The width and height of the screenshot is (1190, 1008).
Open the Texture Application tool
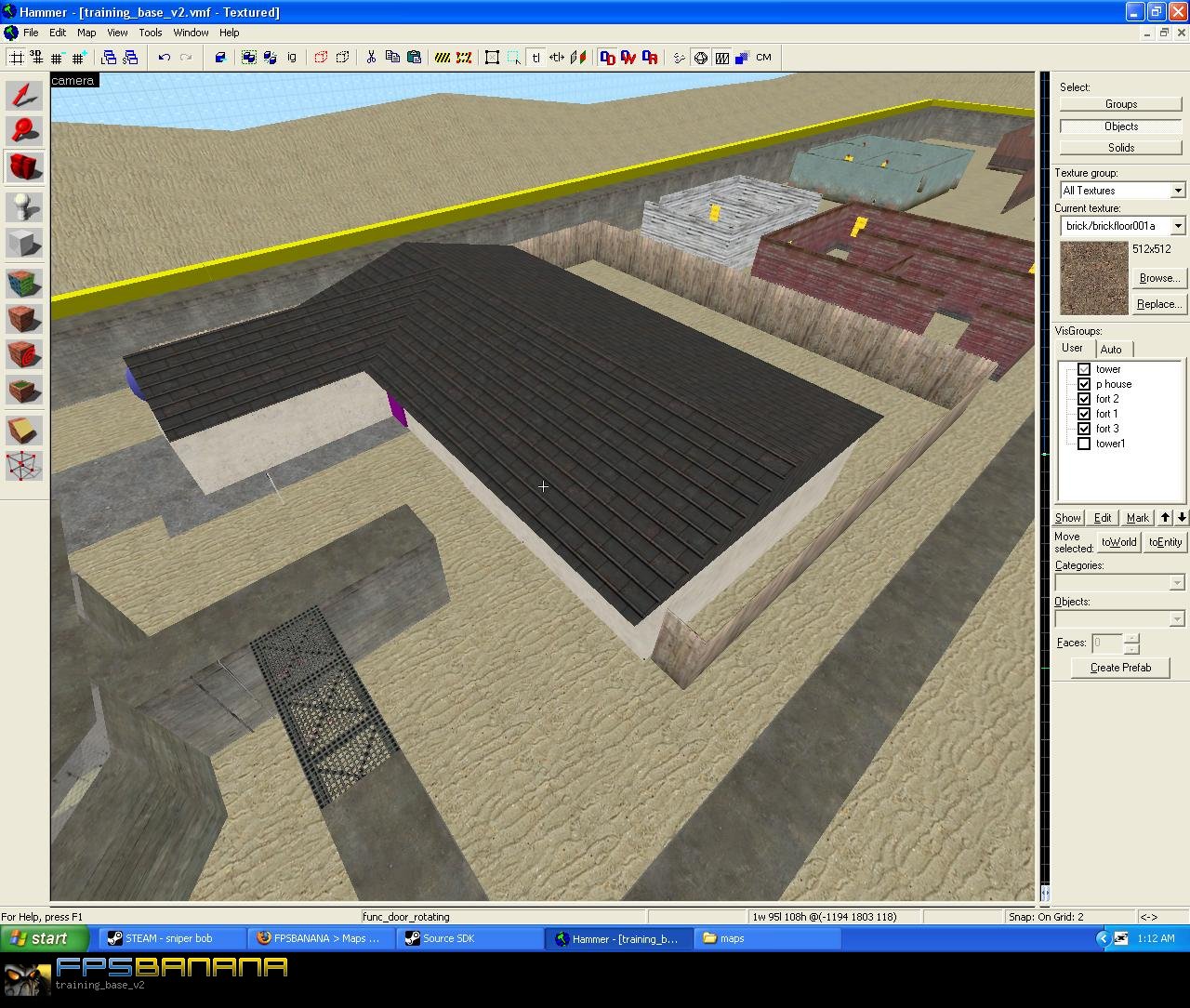22,282
